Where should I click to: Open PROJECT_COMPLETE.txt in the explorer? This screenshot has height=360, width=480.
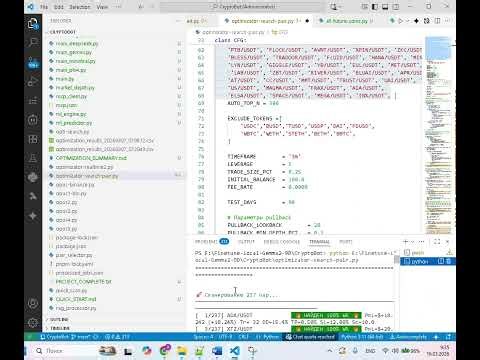[83, 282]
